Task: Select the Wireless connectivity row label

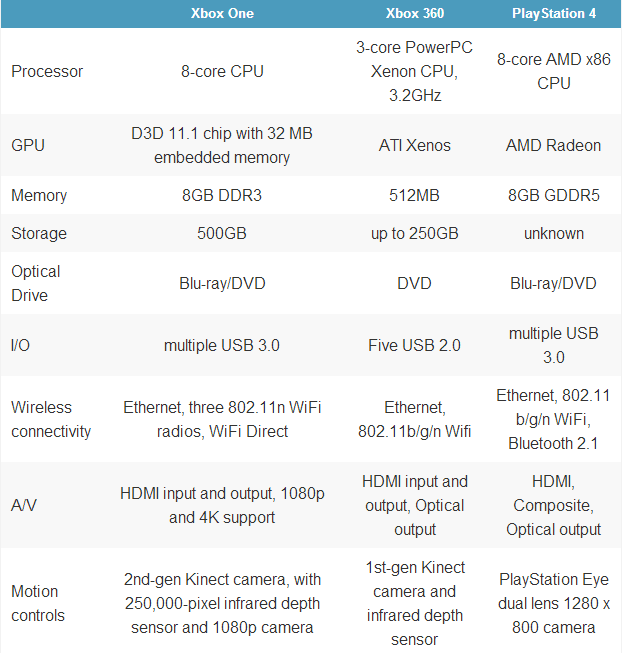Action: [x=51, y=419]
